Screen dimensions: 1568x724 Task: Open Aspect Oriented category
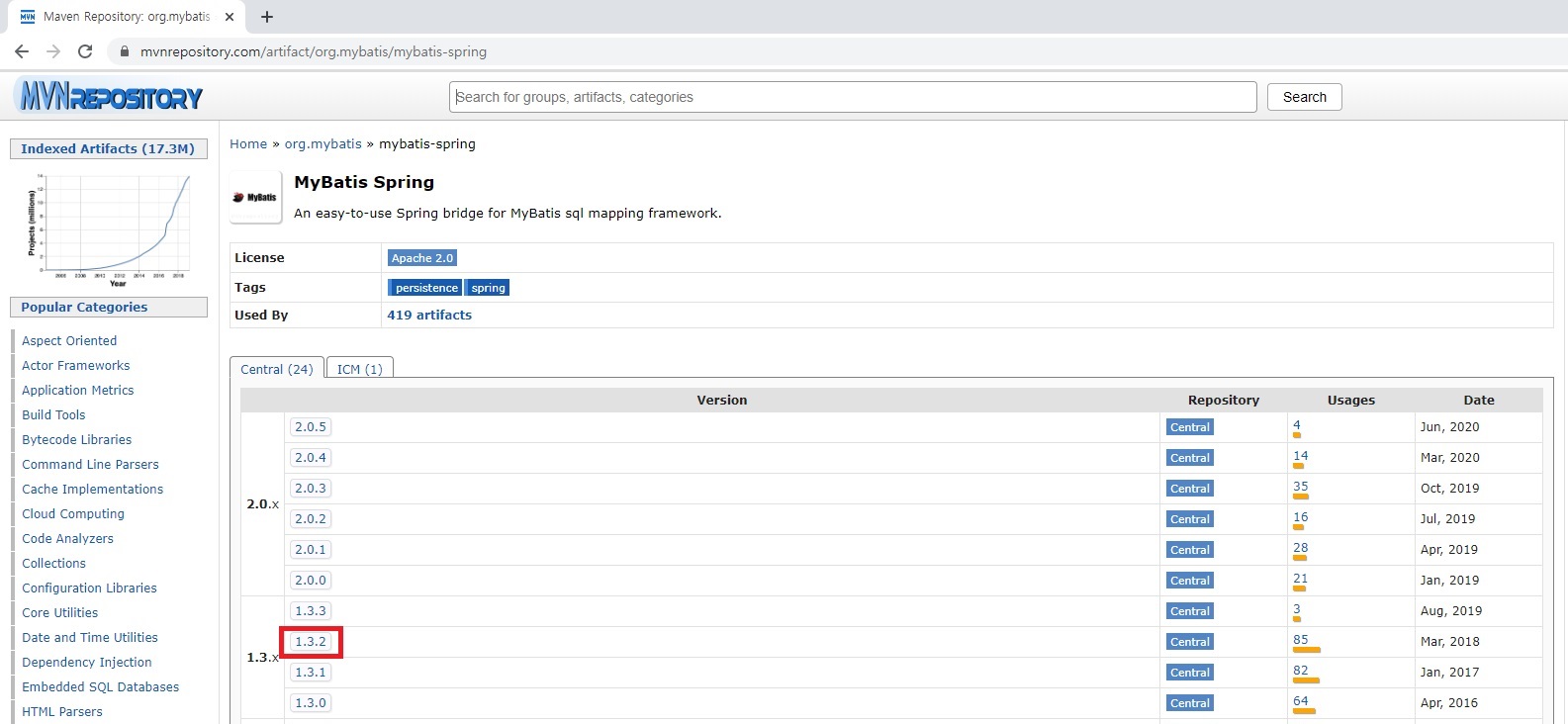[x=69, y=341]
